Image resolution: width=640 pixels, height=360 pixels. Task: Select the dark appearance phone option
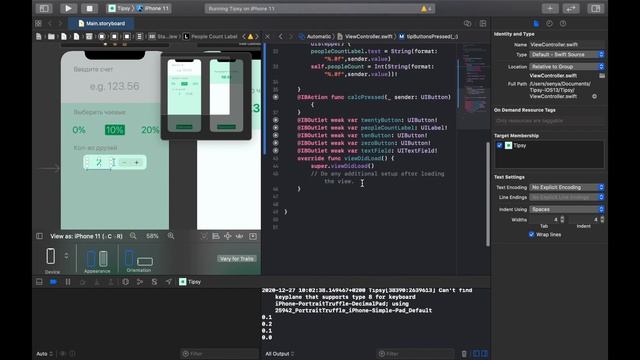103,259
